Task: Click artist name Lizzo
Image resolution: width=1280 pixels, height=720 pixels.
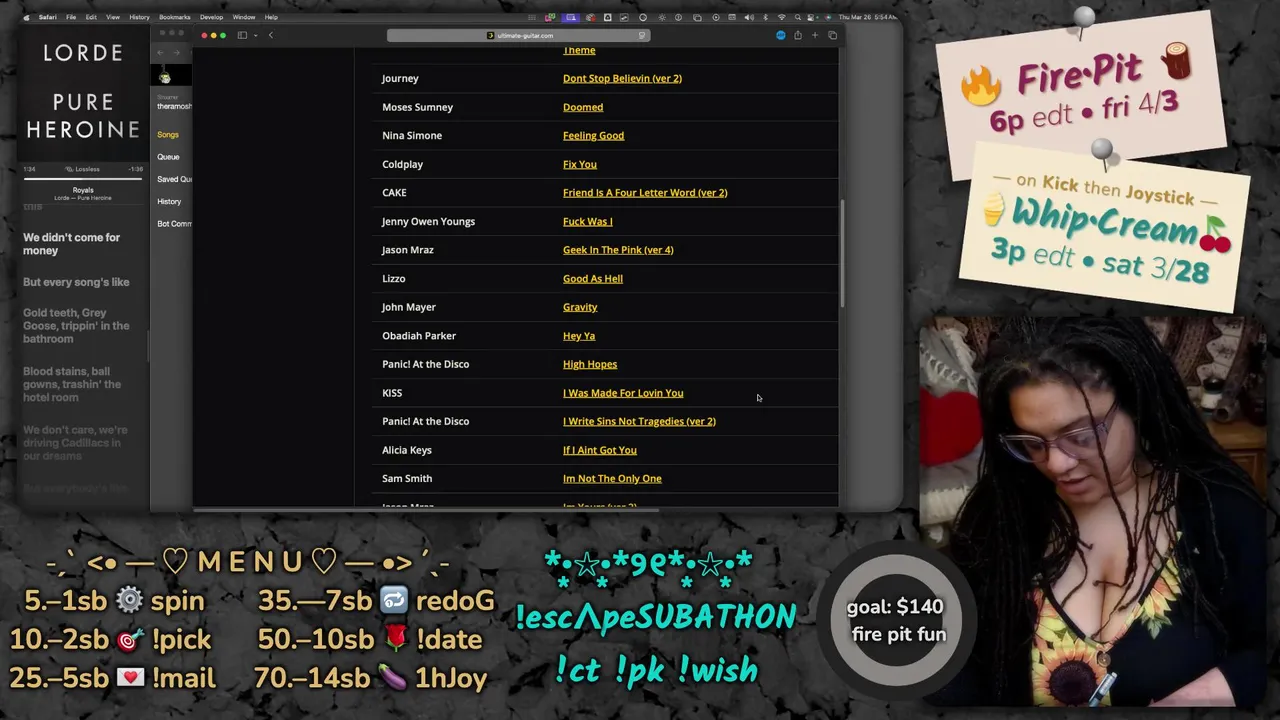Action: 394,278
